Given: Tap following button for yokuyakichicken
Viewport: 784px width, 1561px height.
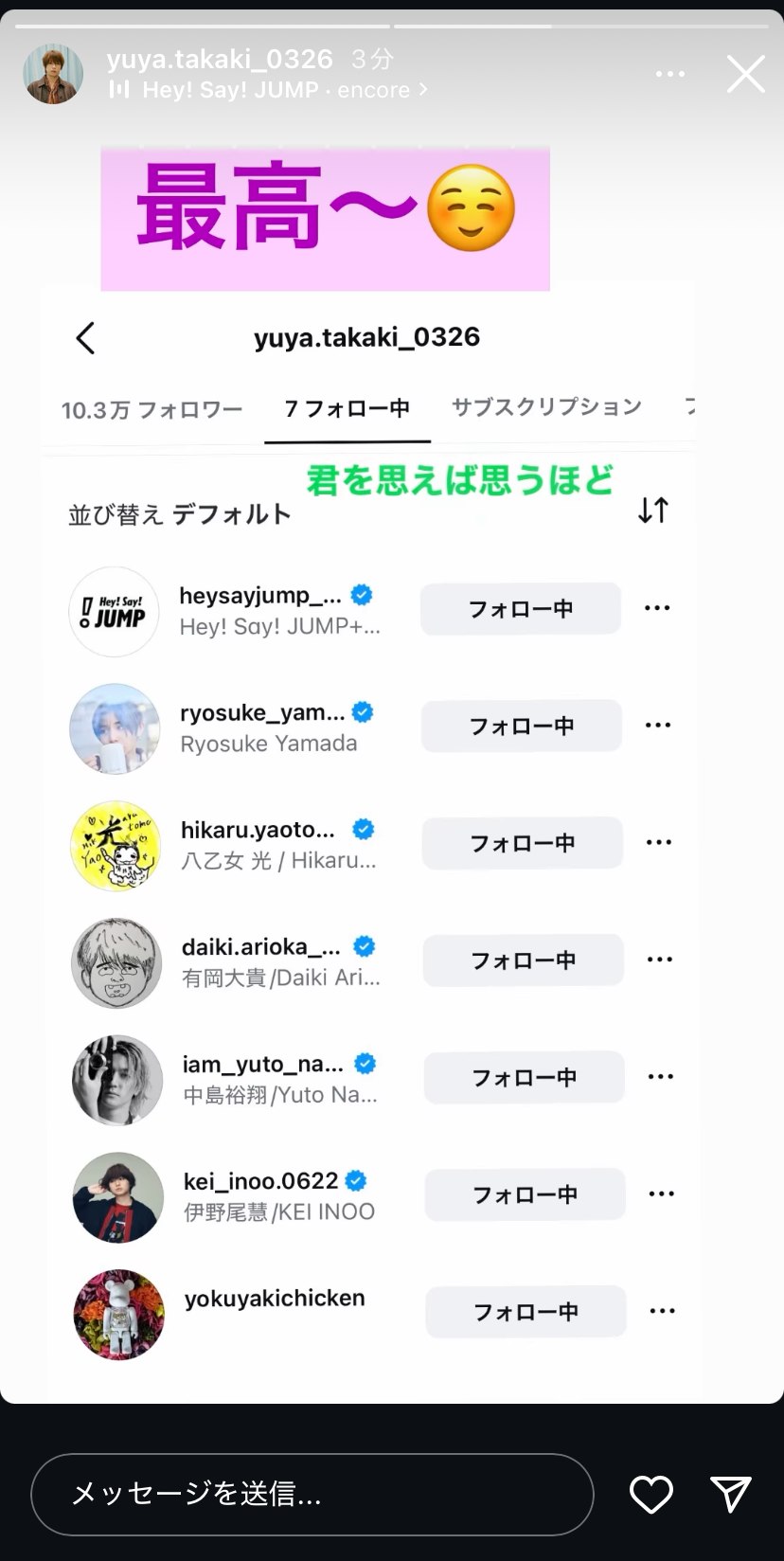Looking at the screenshot, I should click(x=526, y=1312).
